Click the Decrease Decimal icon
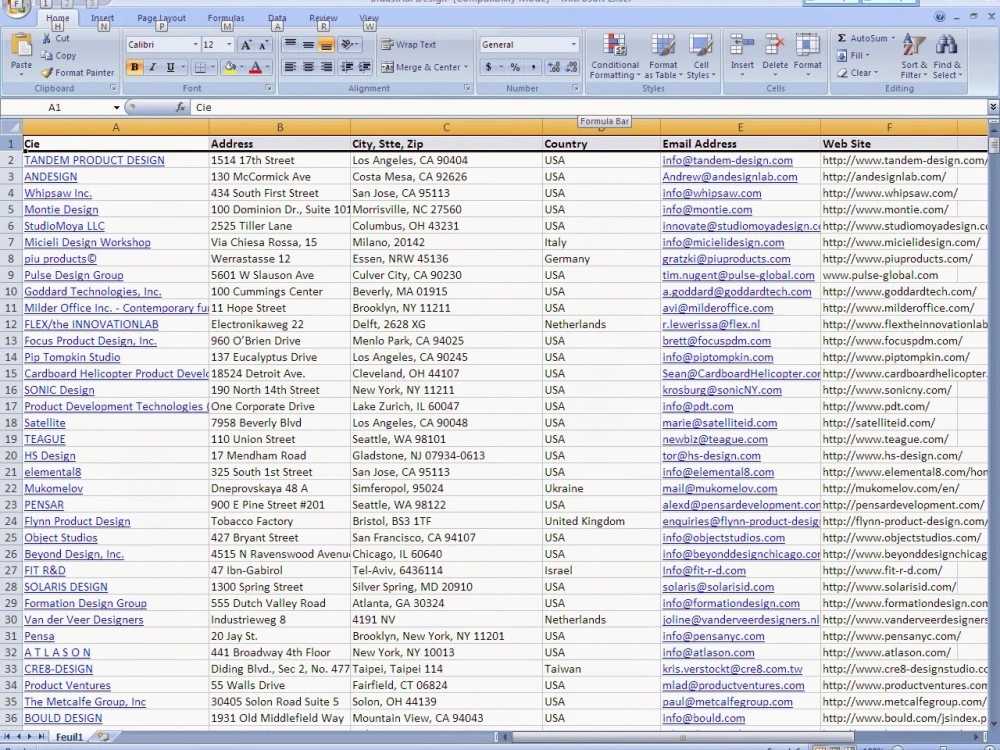The image size is (1000, 750). [571, 67]
